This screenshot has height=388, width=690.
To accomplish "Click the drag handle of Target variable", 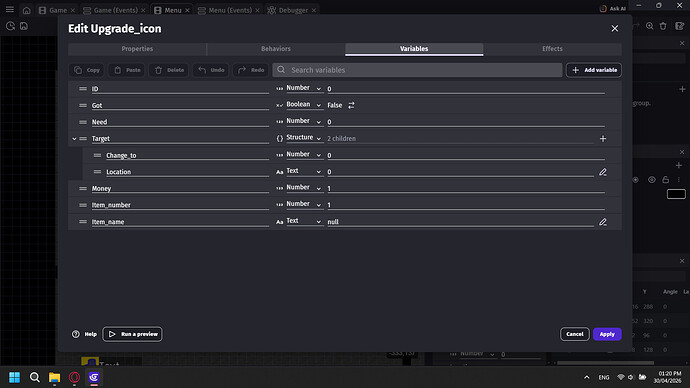I will pyautogui.click(x=83, y=139).
